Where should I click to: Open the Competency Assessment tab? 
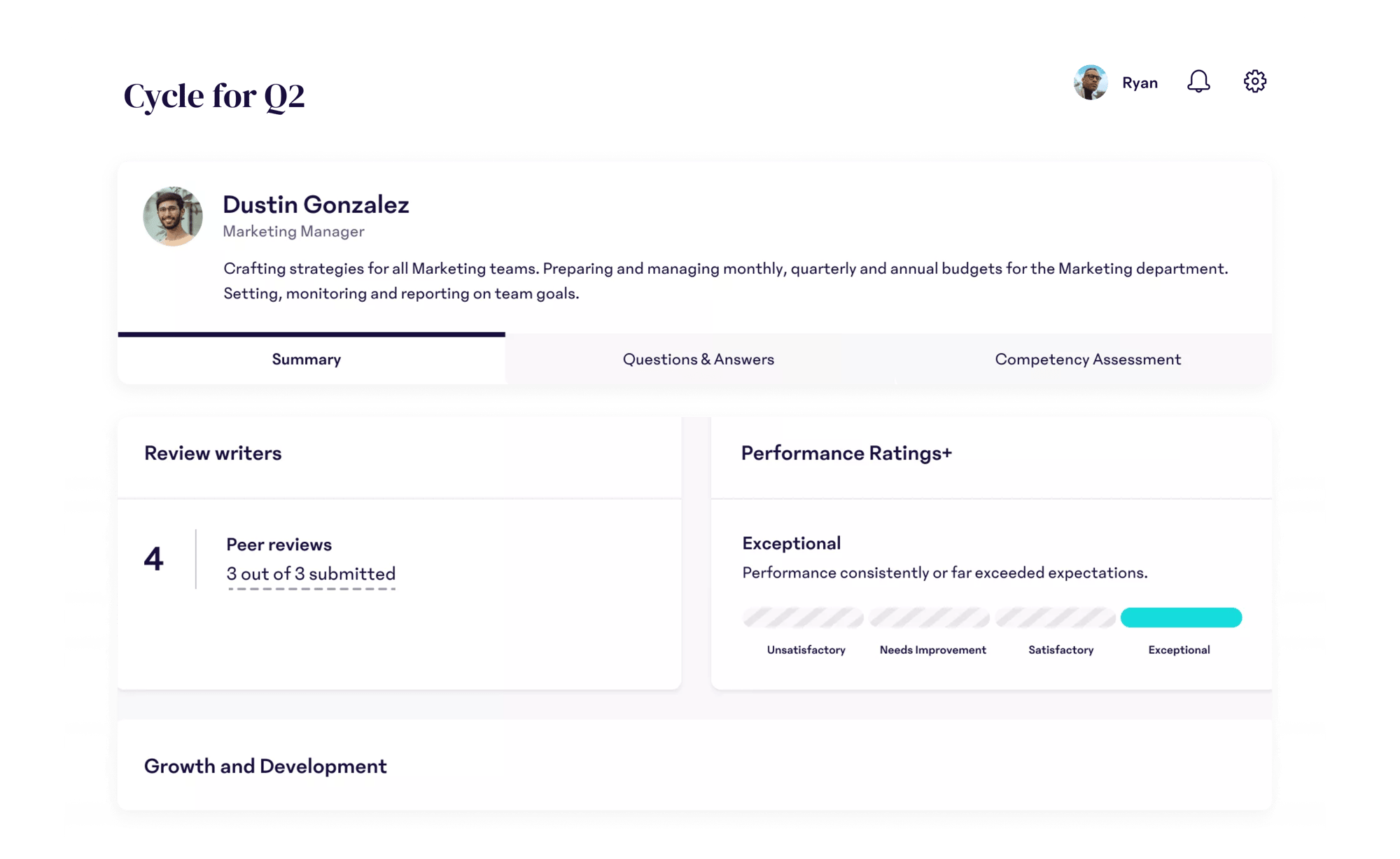click(1086, 359)
